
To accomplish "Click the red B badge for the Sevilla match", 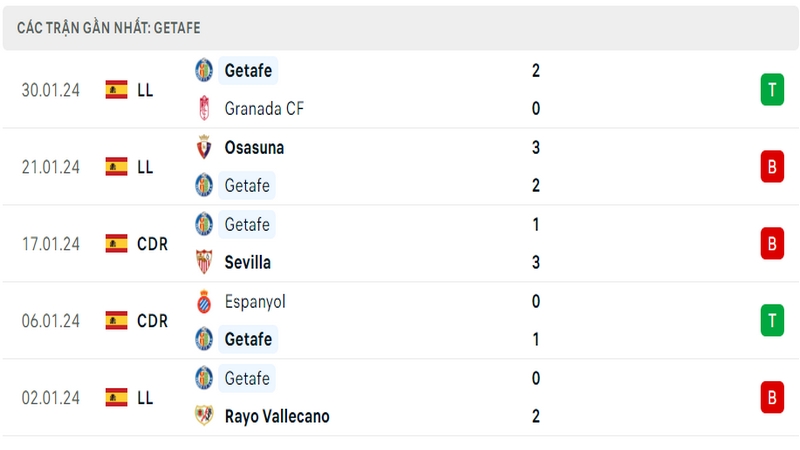I will [772, 243].
